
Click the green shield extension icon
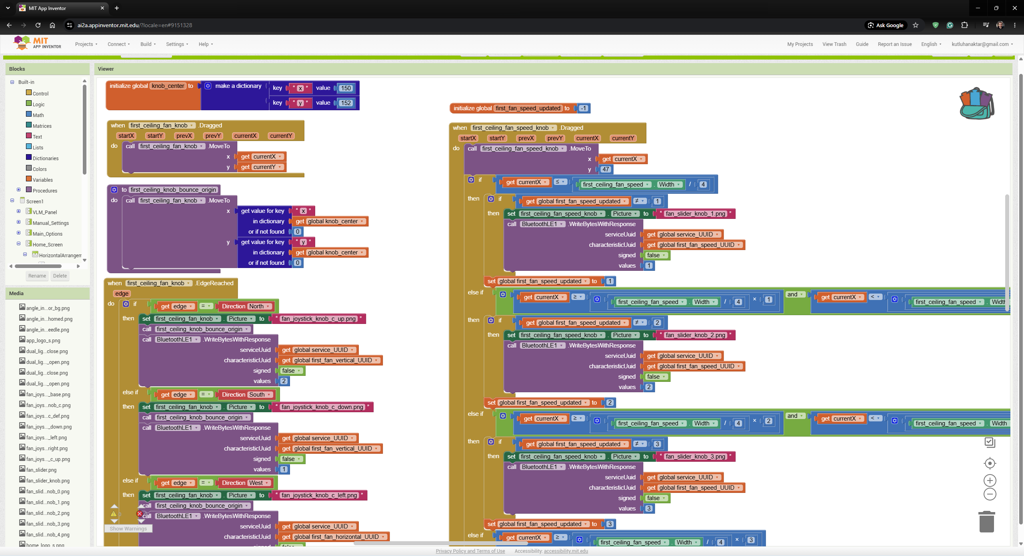[935, 25]
